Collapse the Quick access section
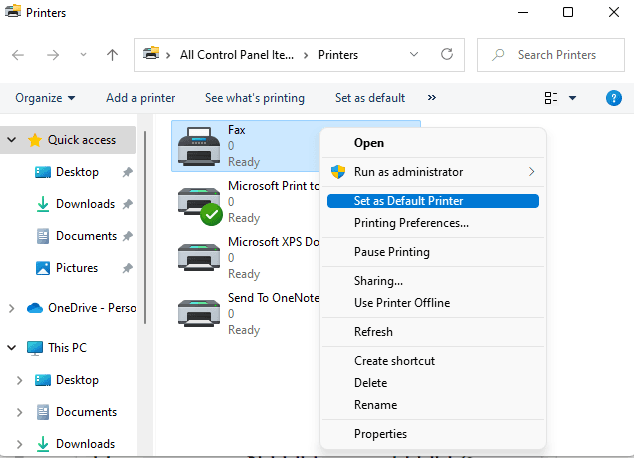 tap(12, 140)
